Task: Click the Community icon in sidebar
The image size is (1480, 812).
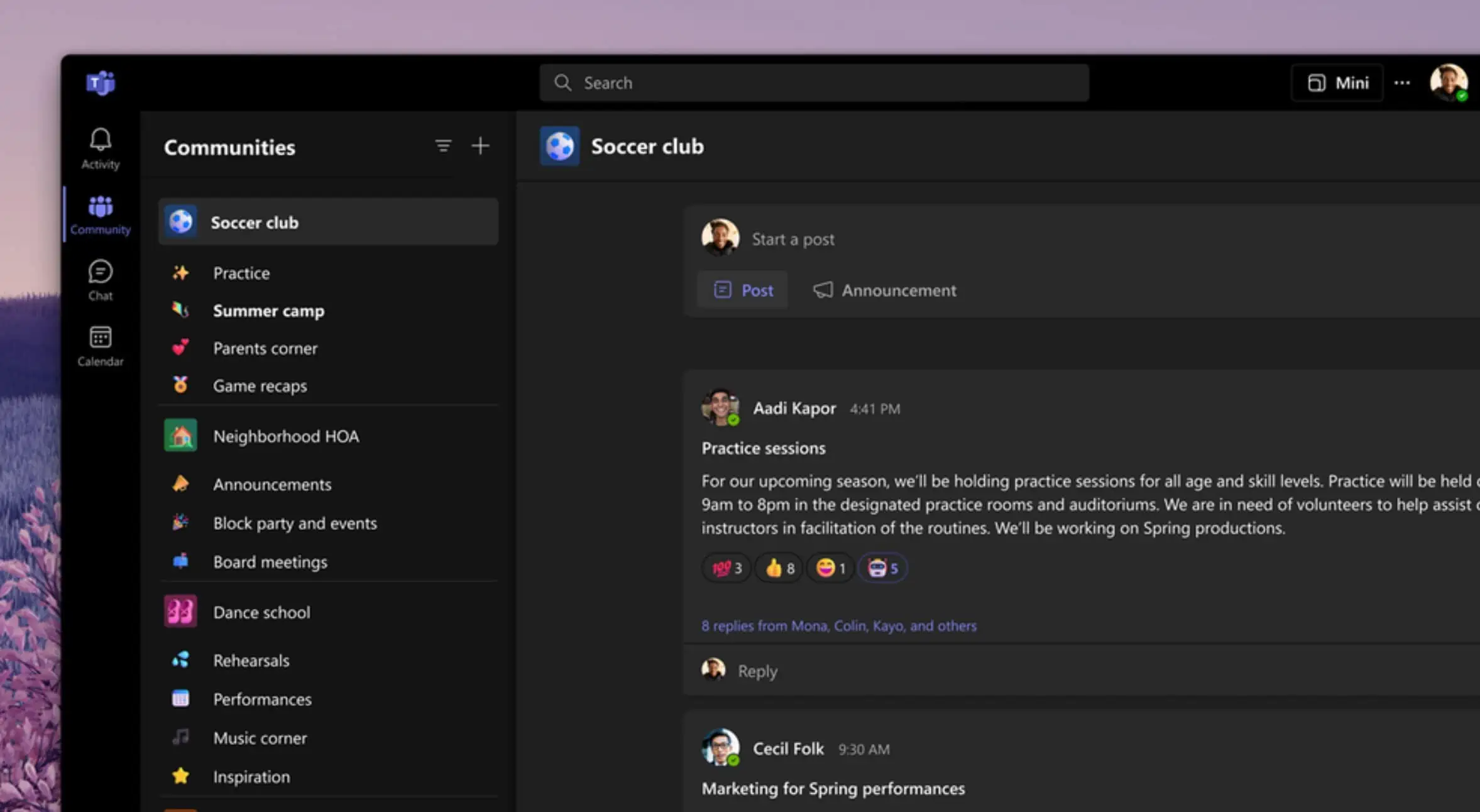Action: click(x=100, y=214)
